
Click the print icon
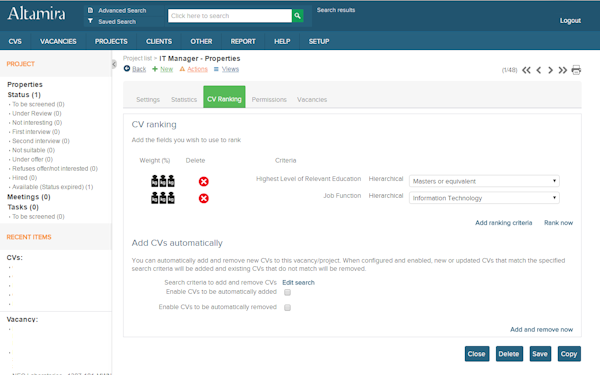tap(576, 70)
